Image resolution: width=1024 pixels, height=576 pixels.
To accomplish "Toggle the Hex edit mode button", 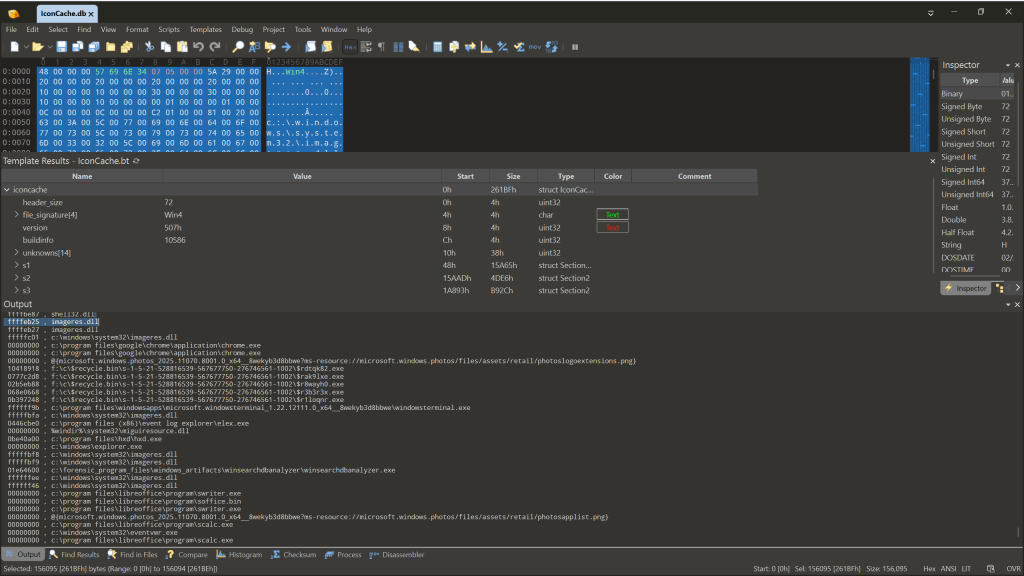I will click(x=350, y=47).
